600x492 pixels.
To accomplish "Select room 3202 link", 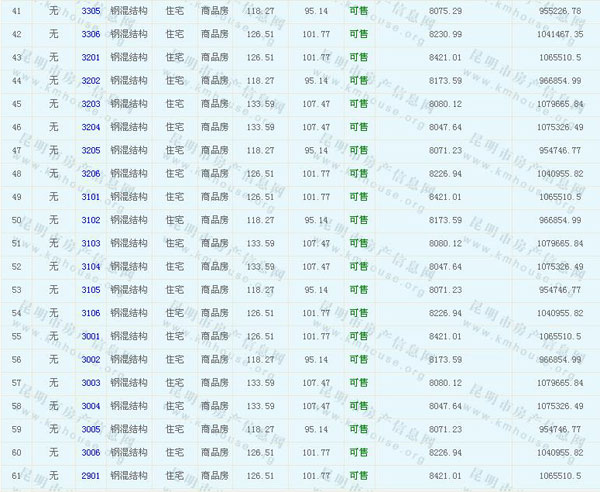I will 90,80.
